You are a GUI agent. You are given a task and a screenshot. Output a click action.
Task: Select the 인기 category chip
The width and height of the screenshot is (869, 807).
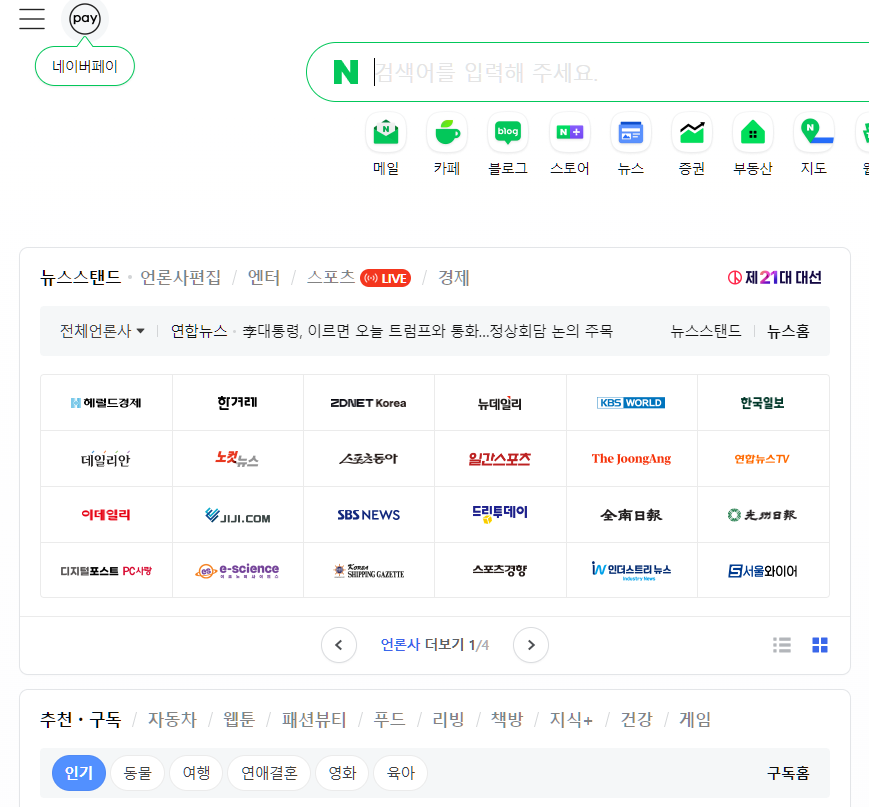79,773
